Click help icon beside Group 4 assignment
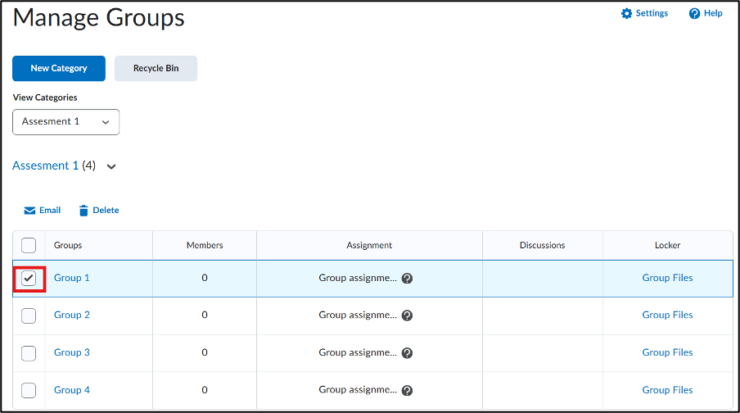Viewport: 740px width, 413px height. click(x=407, y=391)
